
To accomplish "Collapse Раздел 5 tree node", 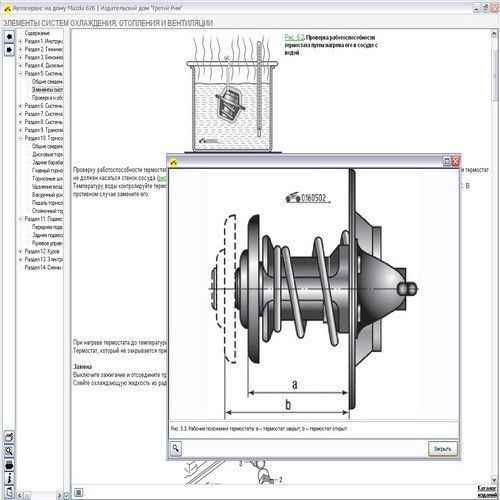I will [21, 74].
